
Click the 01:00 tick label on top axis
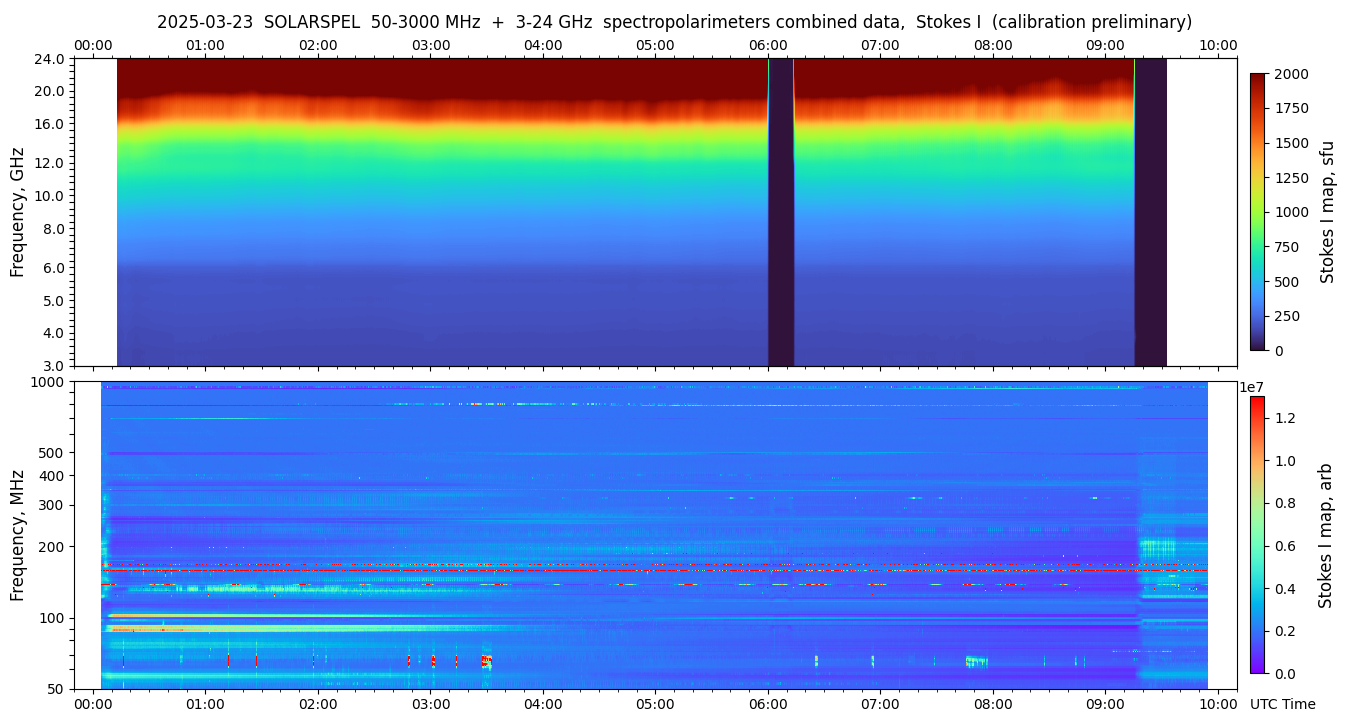206,45
